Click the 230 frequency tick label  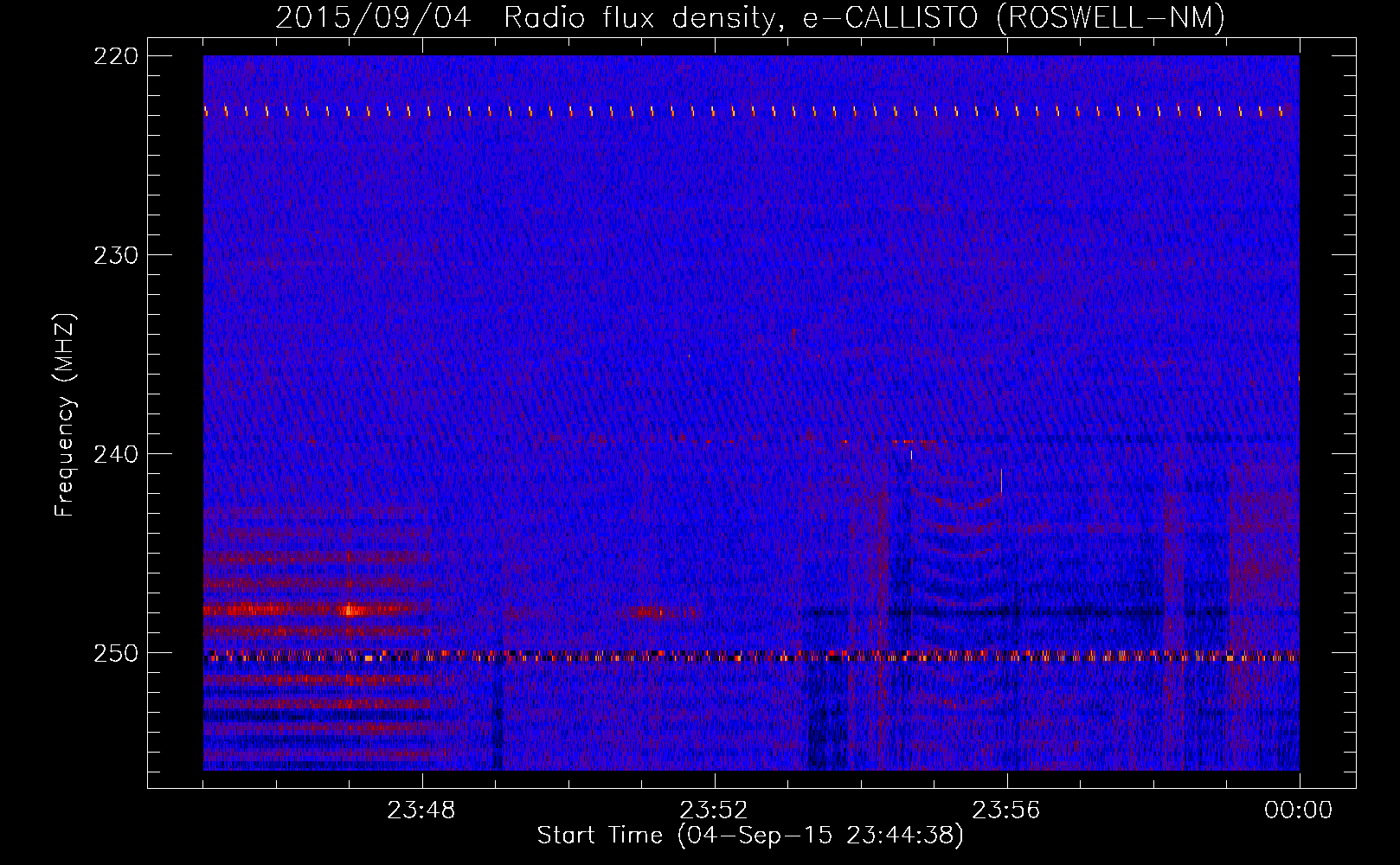click(x=115, y=255)
